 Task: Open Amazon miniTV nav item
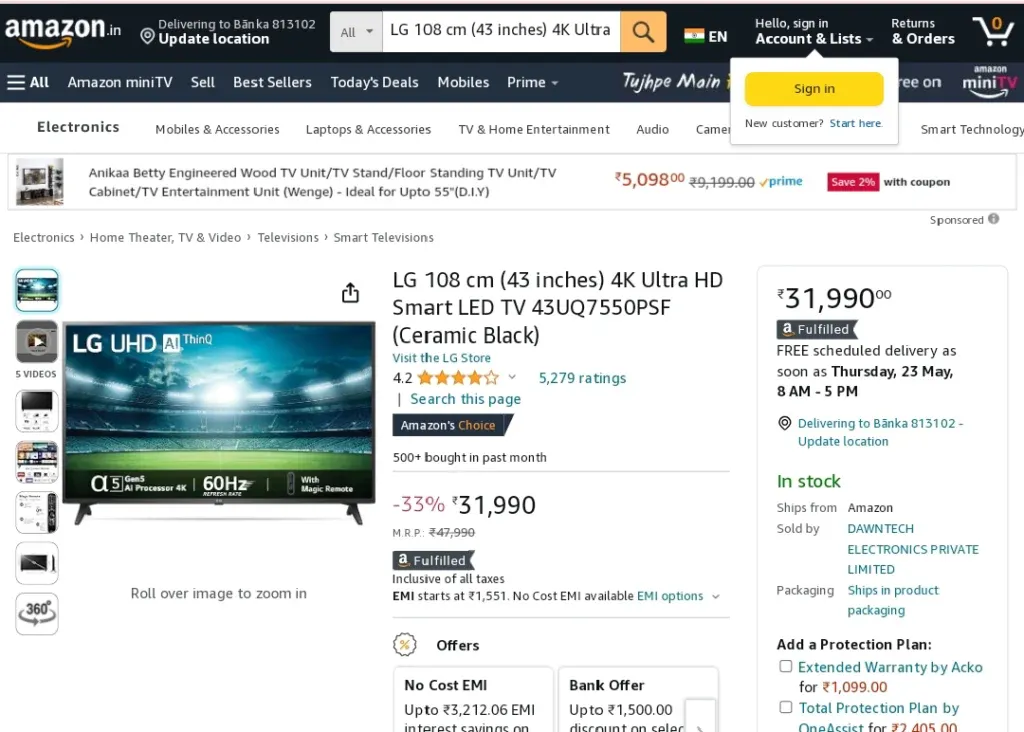120,82
